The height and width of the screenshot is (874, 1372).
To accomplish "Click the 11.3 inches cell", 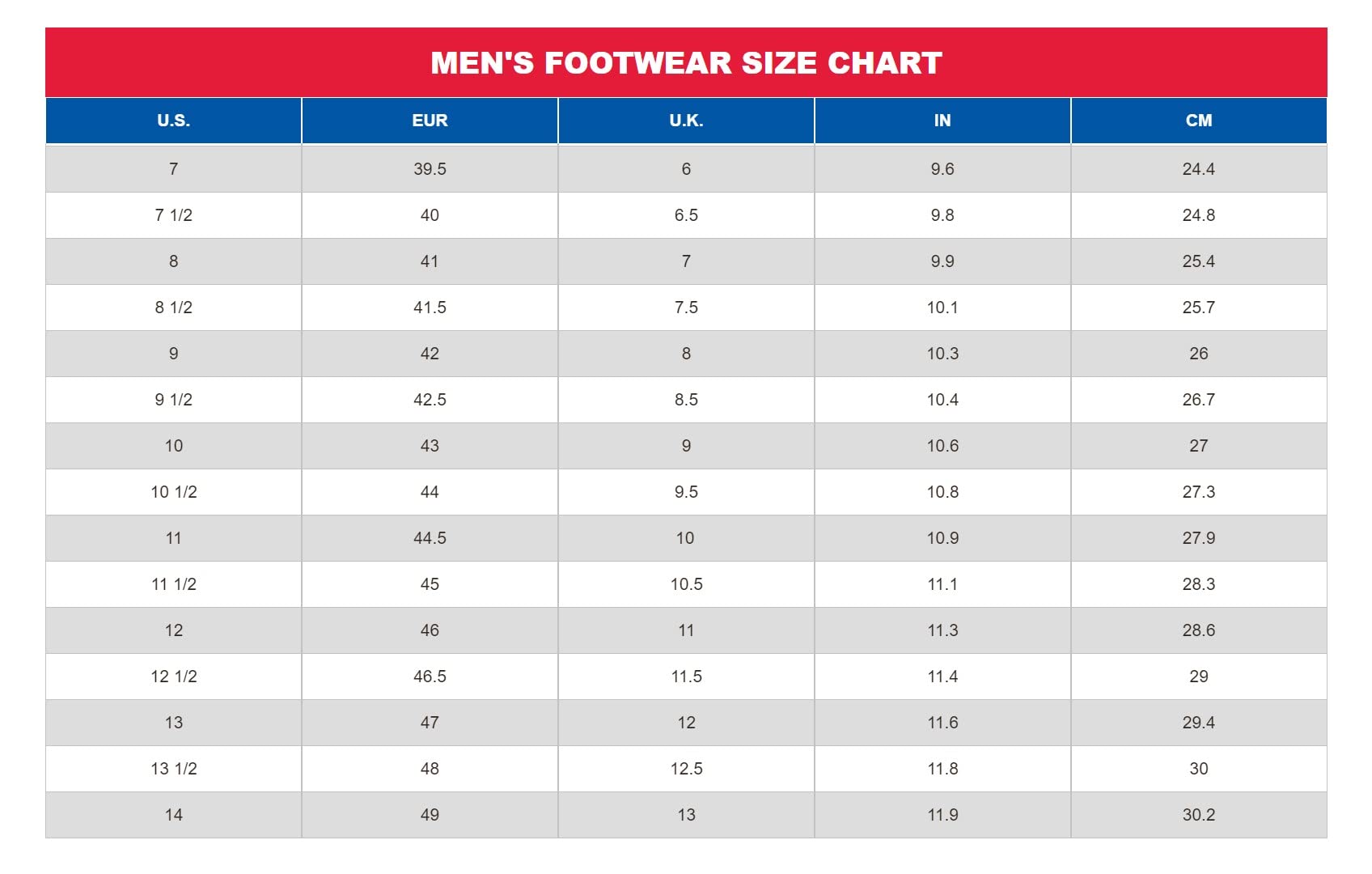I will click(x=942, y=630).
